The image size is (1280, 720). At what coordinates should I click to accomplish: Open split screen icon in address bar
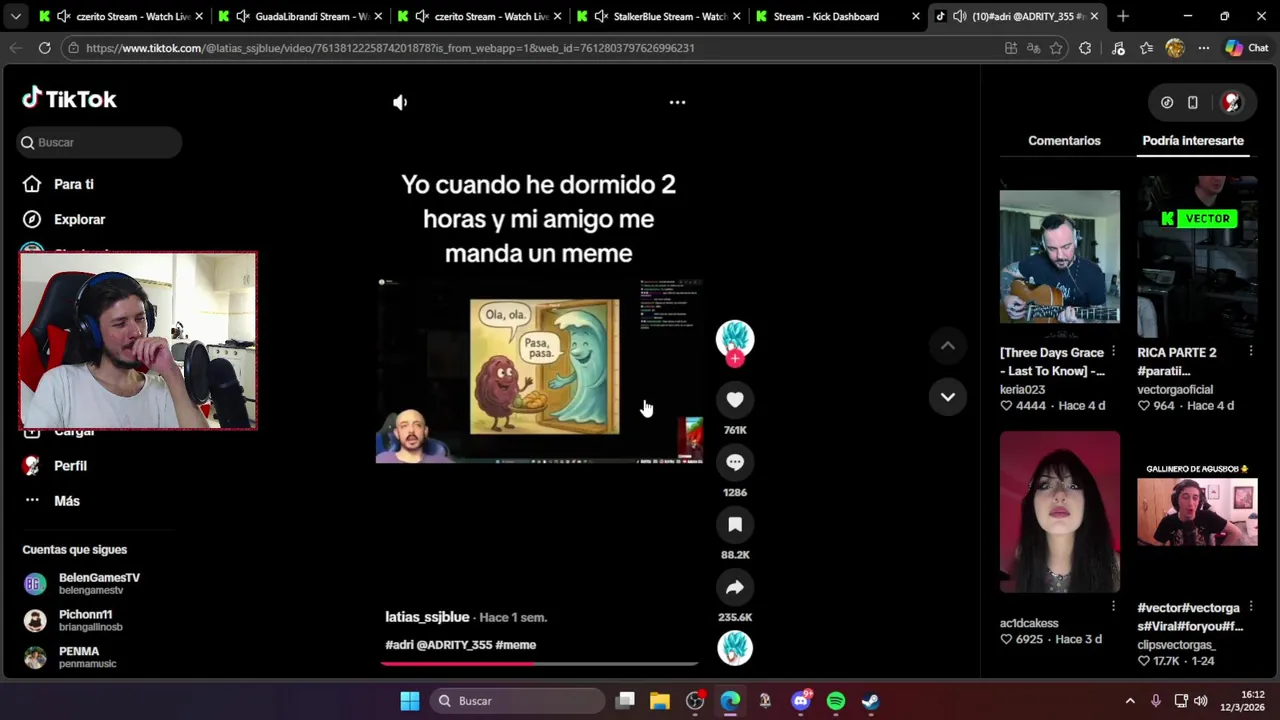point(1011,48)
